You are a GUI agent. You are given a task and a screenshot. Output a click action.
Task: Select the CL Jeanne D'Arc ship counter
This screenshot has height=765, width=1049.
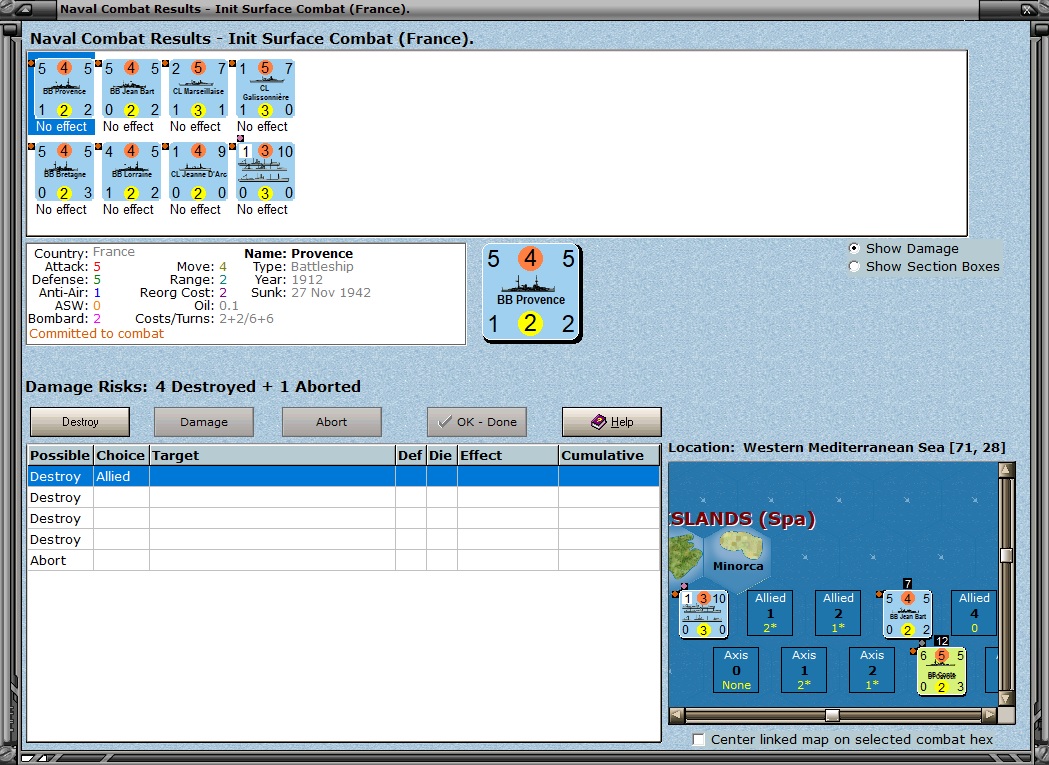pos(198,172)
